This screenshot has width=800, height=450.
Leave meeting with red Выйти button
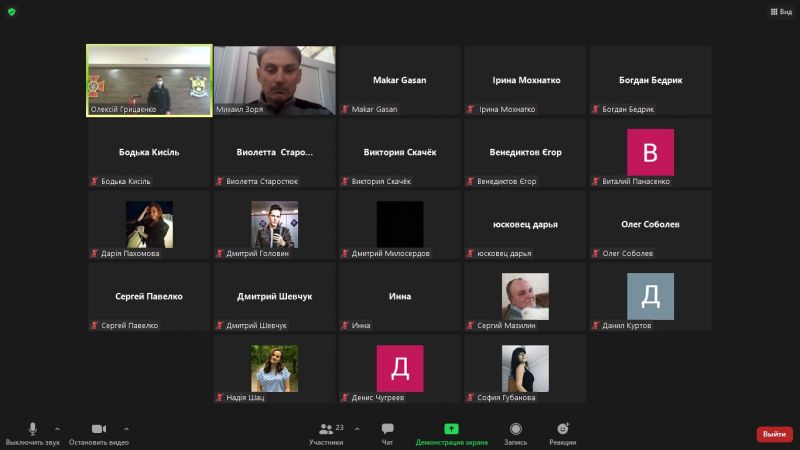coord(774,434)
